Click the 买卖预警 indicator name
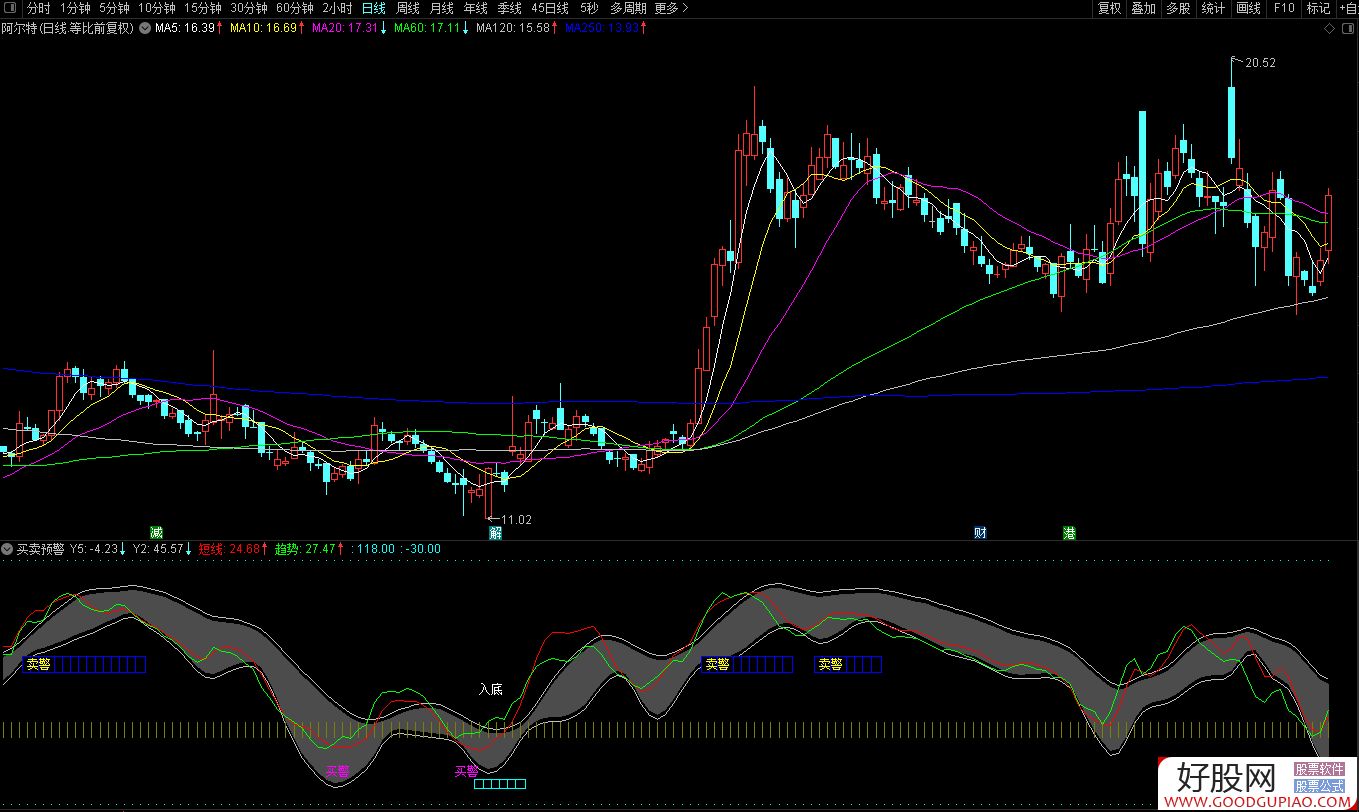The width and height of the screenshot is (1359, 812). coord(41,549)
